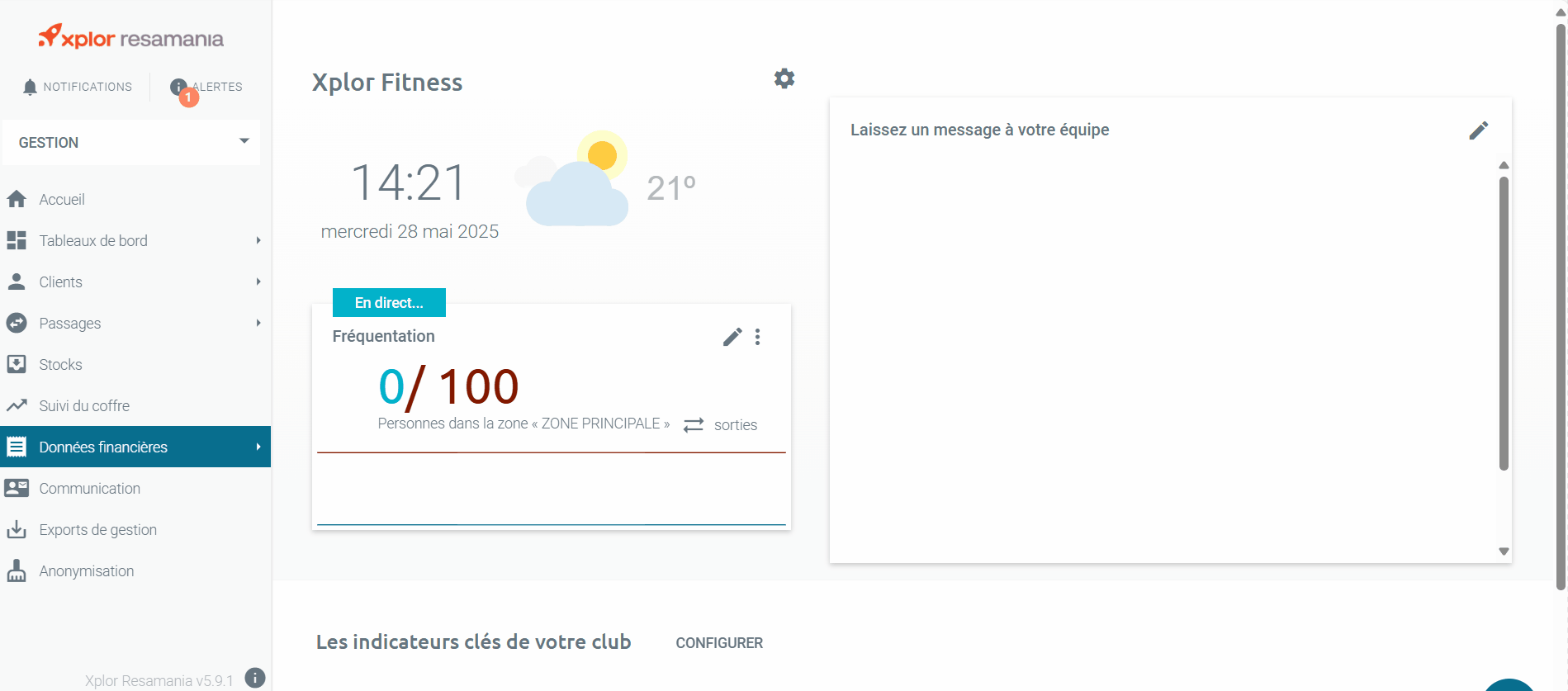Click the page vertical scrollbar thumb

[1561, 305]
